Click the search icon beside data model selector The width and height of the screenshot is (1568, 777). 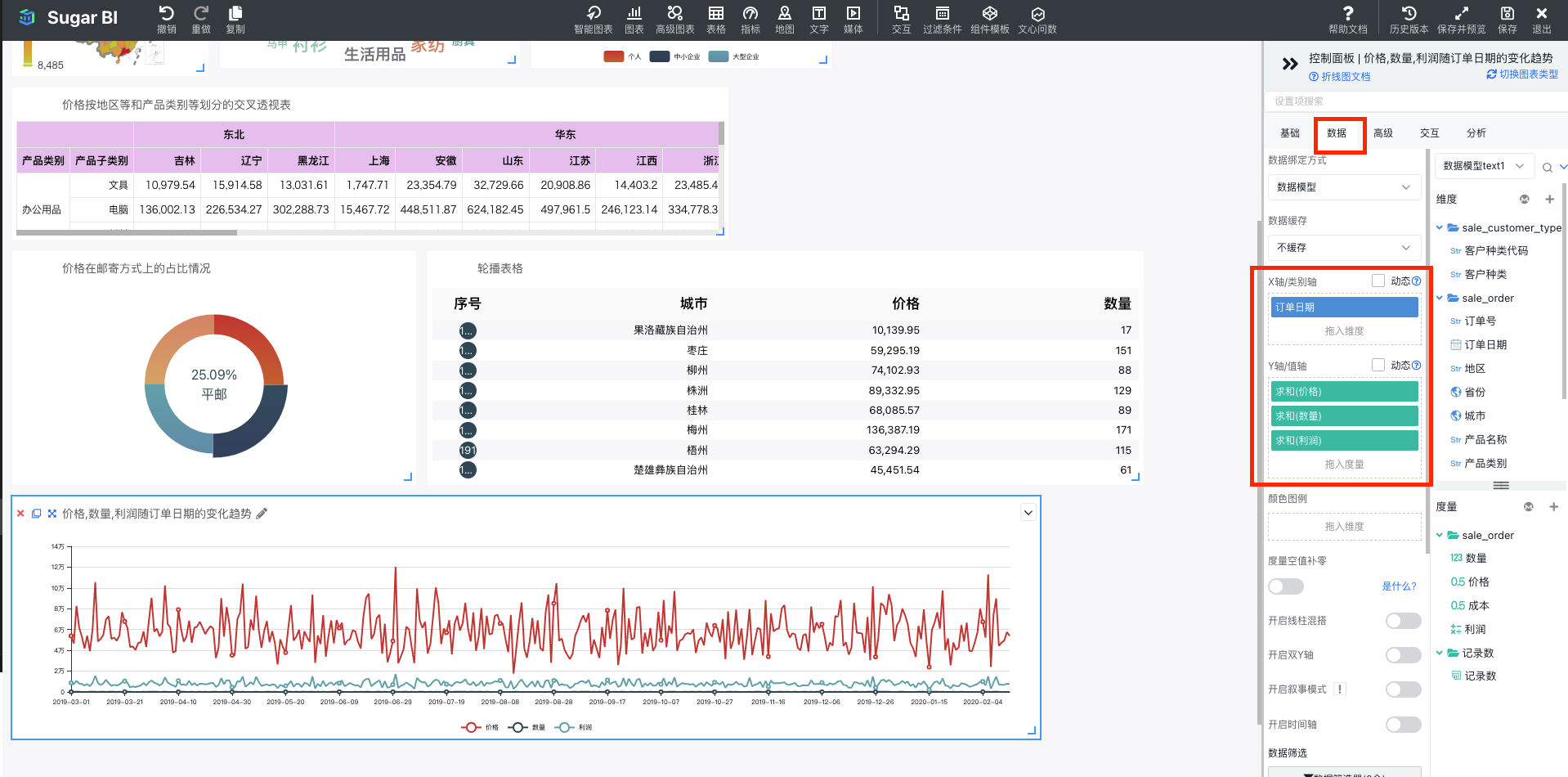(x=1548, y=167)
